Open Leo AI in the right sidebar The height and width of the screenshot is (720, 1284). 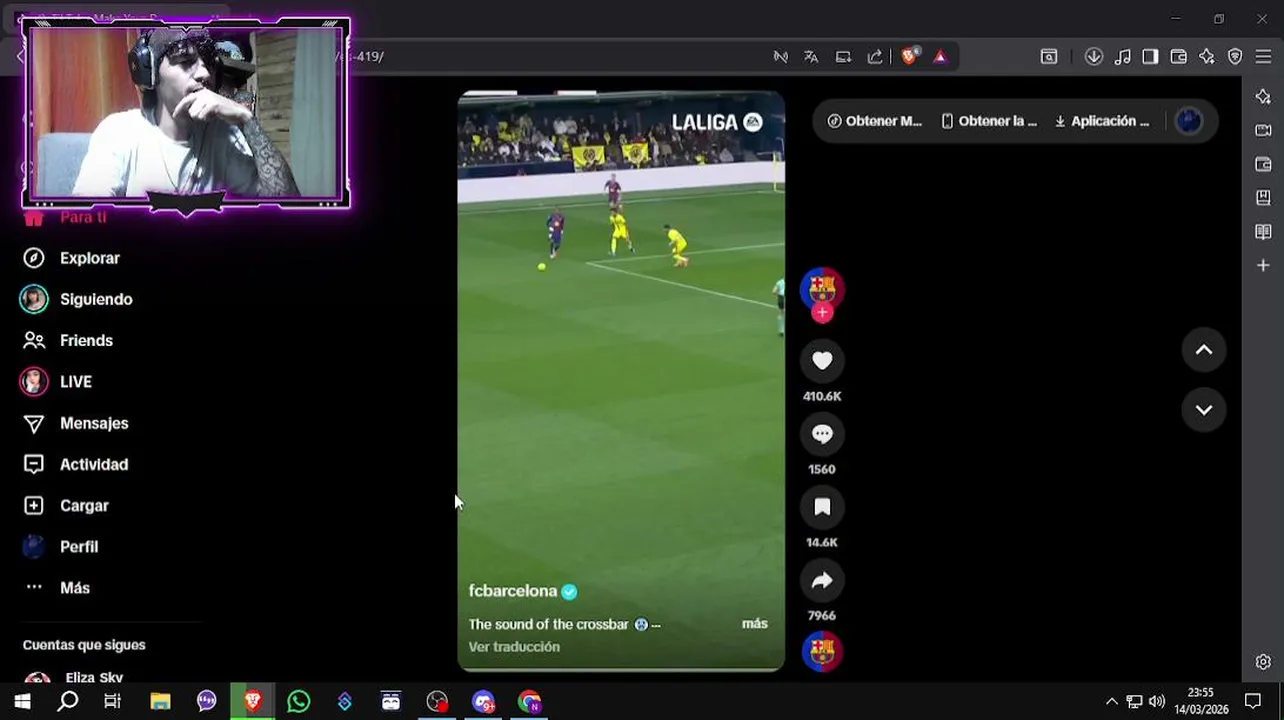coord(1263,96)
